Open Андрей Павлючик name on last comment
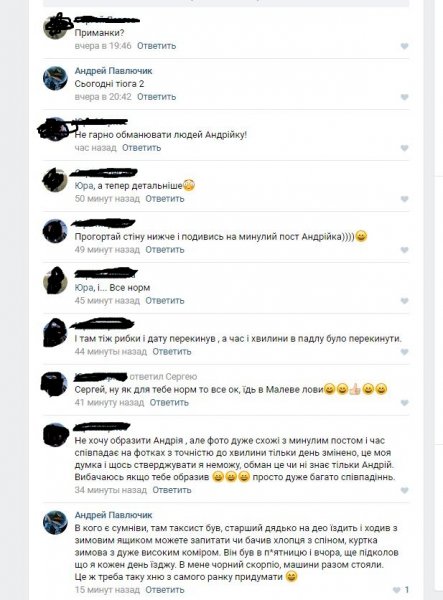Image resolution: width=443 pixels, height=600 pixels. click(113, 515)
